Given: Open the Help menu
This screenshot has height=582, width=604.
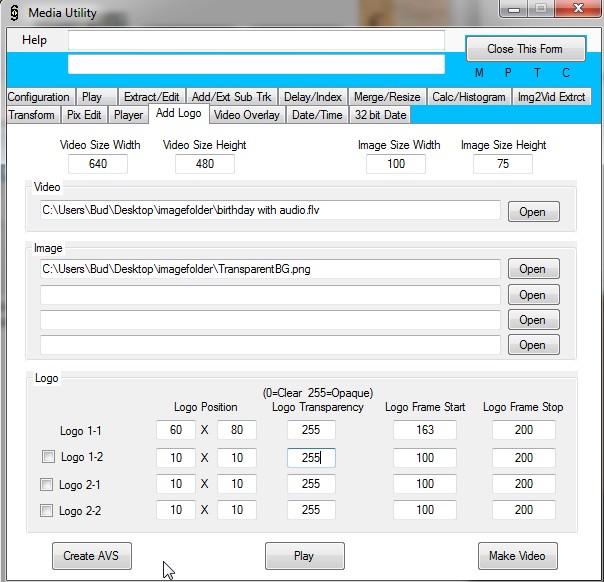Looking at the screenshot, I should (x=34, y=40).
